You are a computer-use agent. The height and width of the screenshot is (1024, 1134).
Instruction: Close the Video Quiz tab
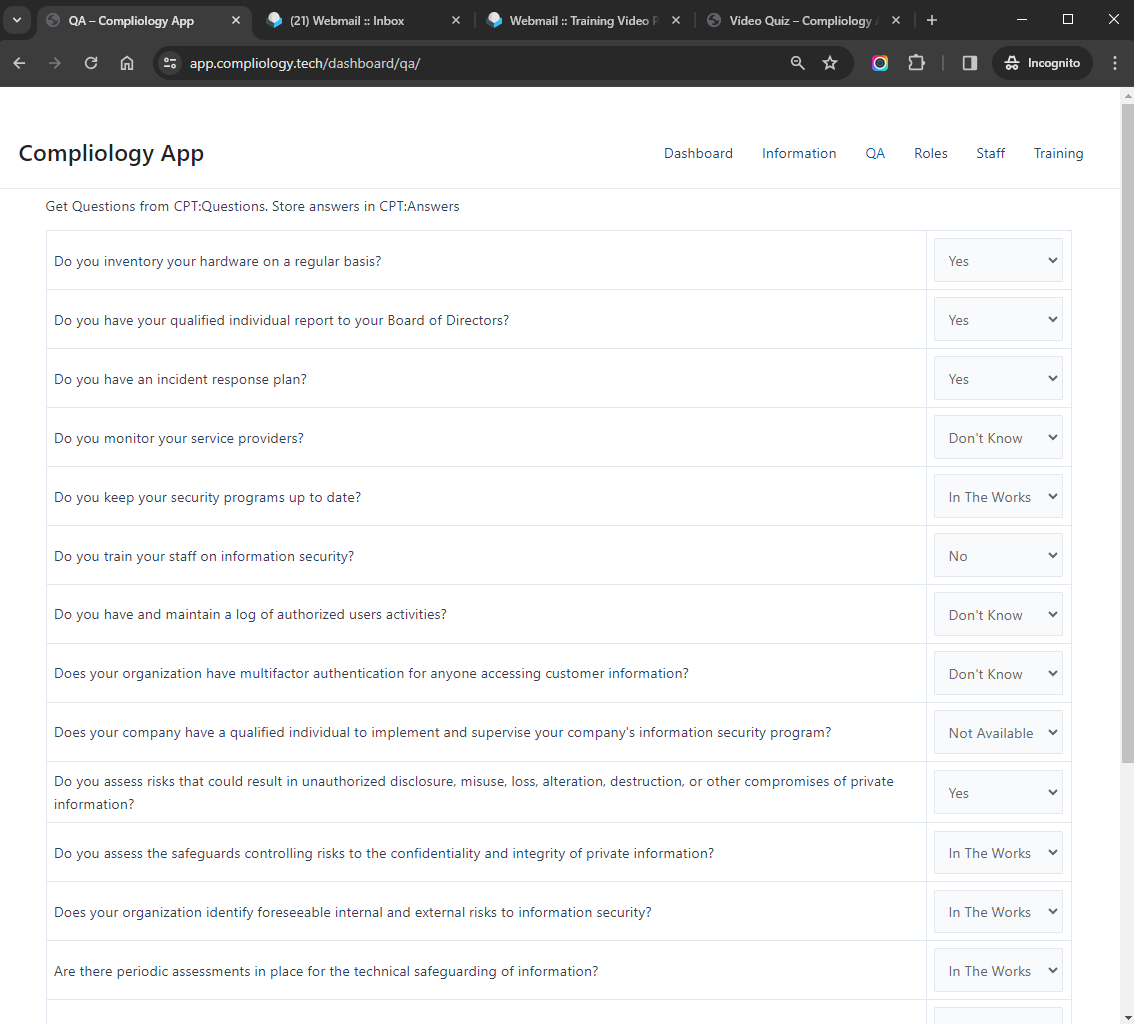tap(895, 20)
